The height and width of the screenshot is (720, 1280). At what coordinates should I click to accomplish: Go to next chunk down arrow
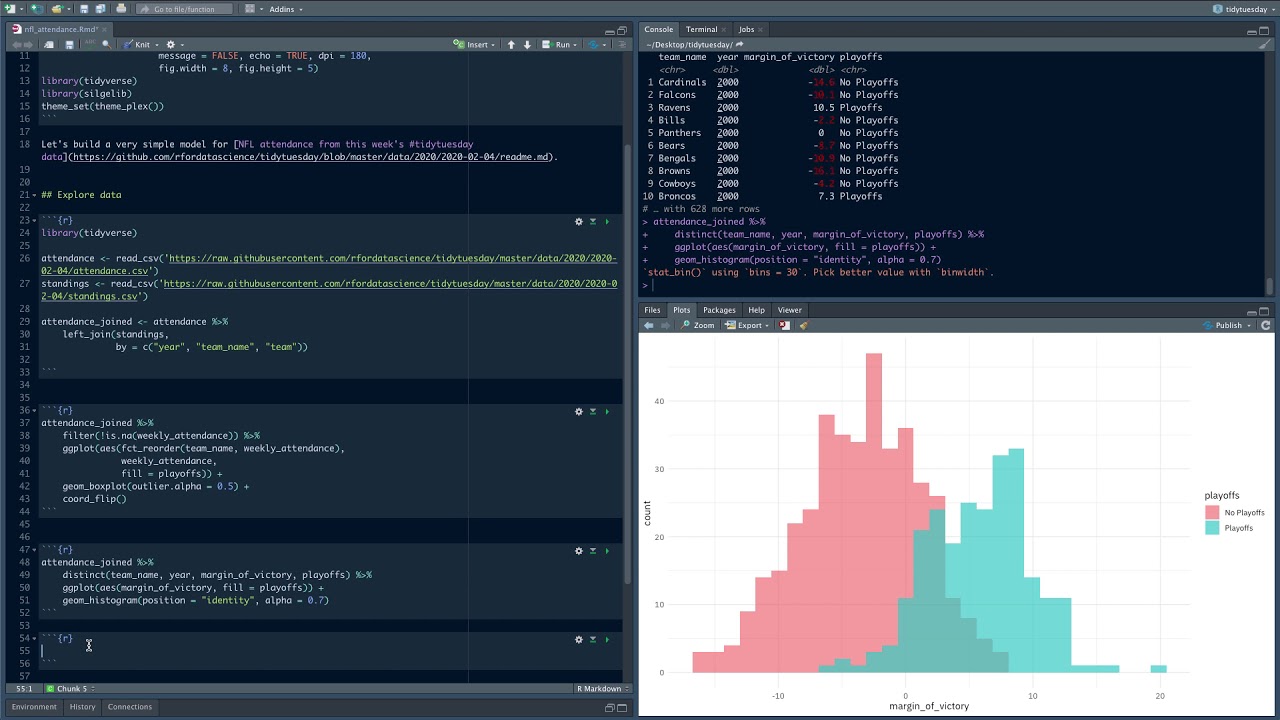(527, 45)
